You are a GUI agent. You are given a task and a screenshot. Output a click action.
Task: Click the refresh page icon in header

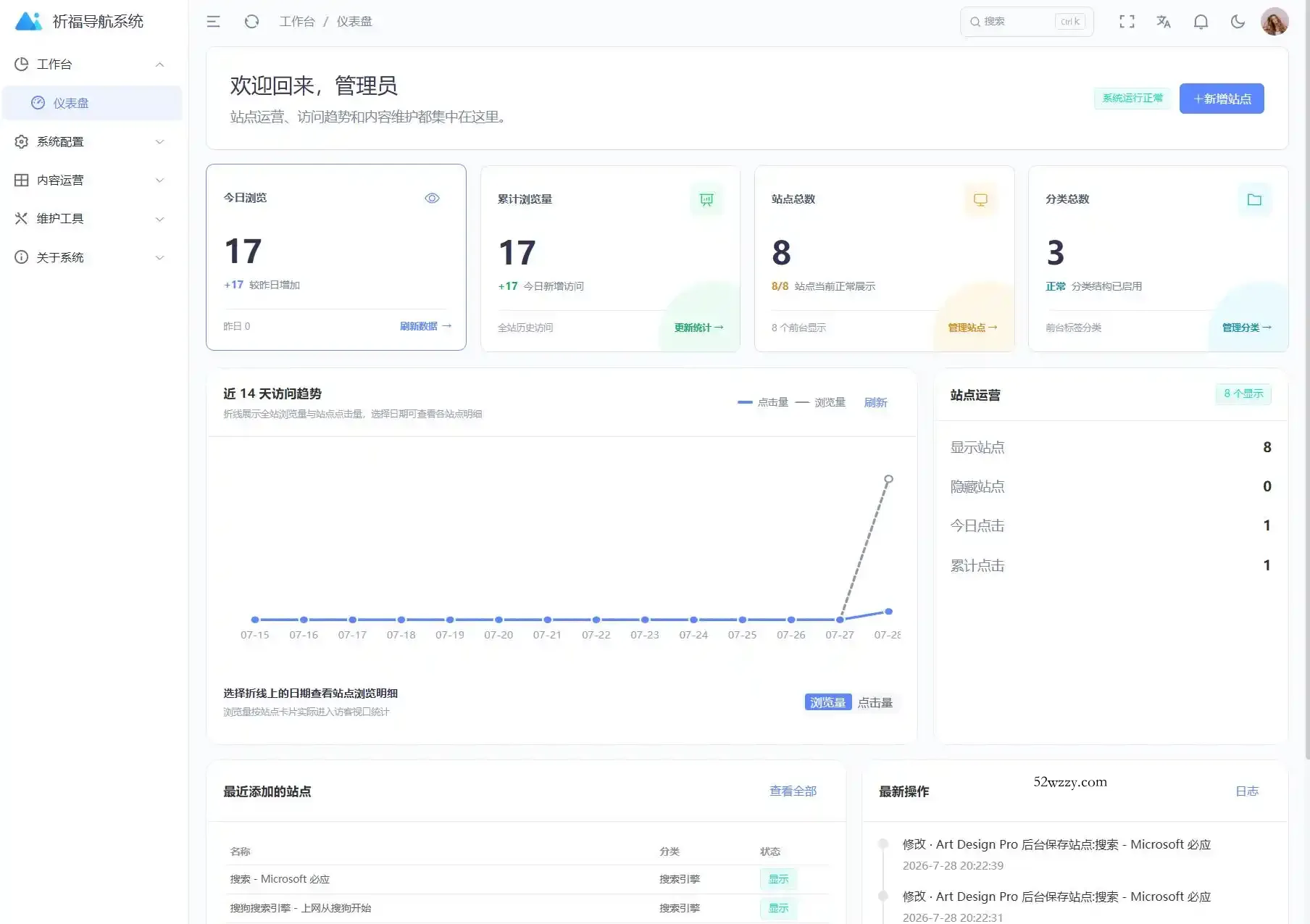[251, 22]
